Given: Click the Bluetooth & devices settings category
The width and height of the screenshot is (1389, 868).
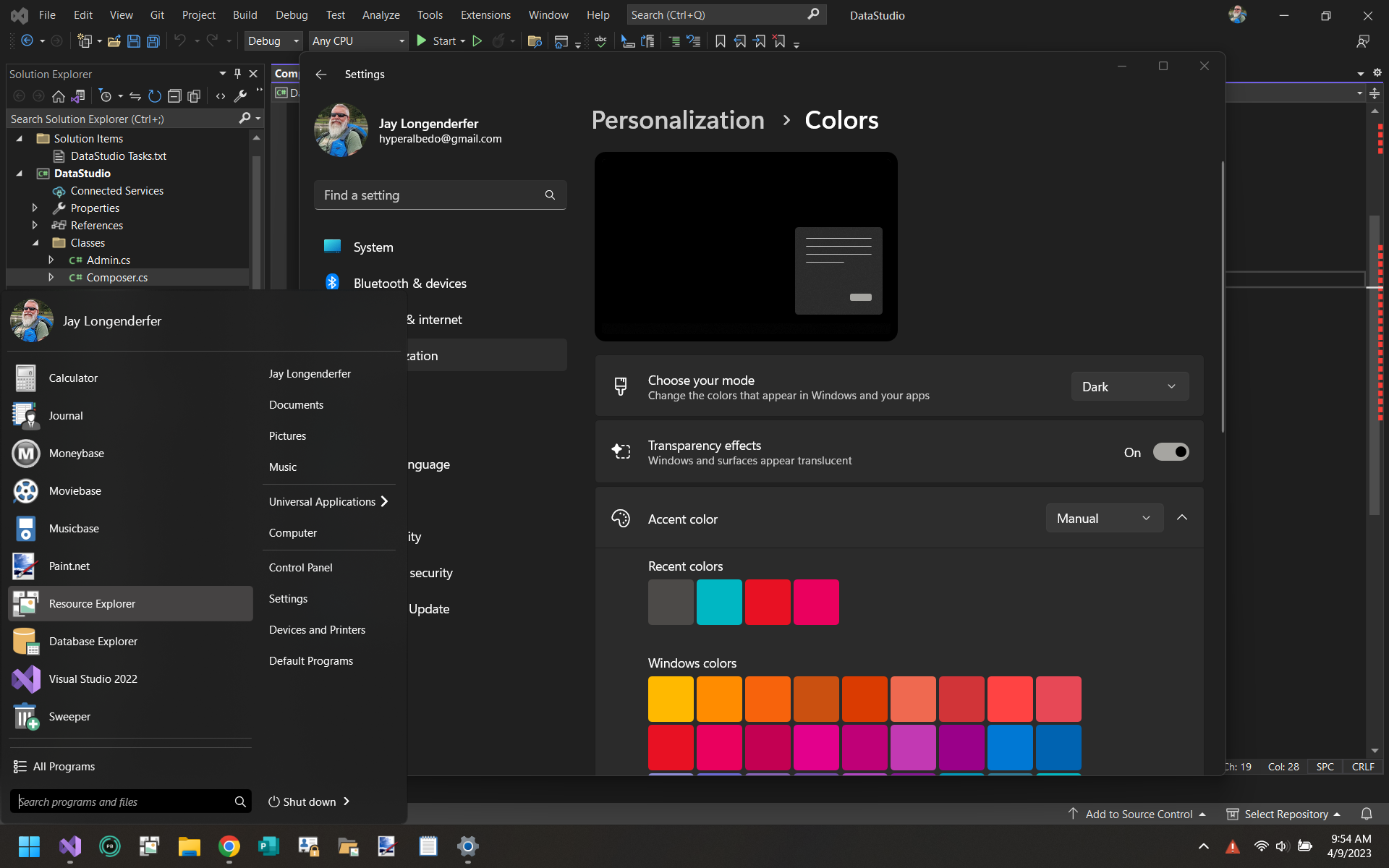Looking at the screenshot, I should [440, 284].
